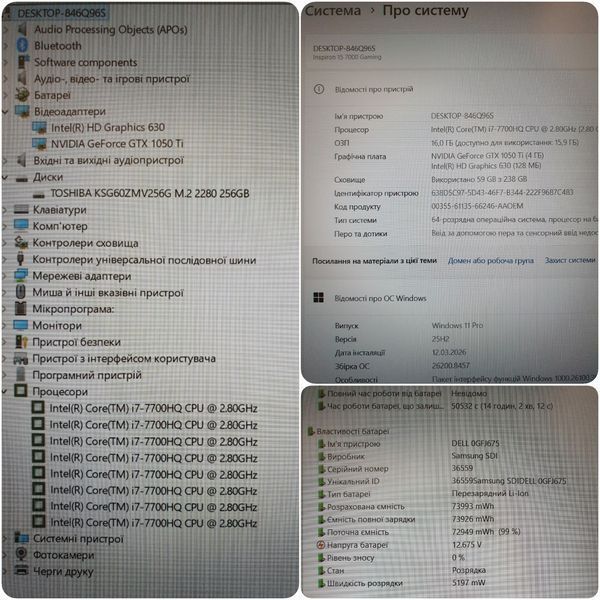This screenshot has height=600, width=600.
Task: Collapse the Диски tree node
Action: (5, 178)
